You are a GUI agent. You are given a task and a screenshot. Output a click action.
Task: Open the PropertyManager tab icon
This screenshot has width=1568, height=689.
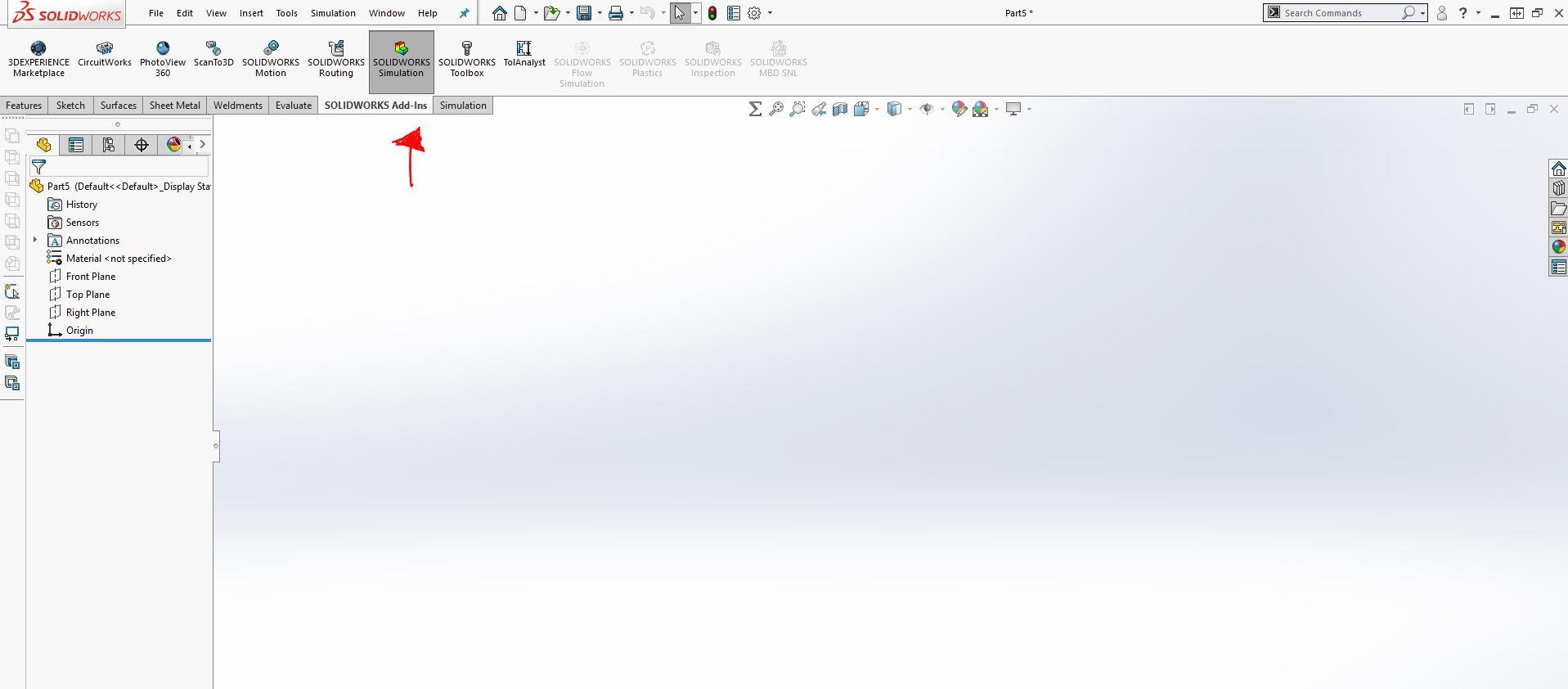point(76,145)
